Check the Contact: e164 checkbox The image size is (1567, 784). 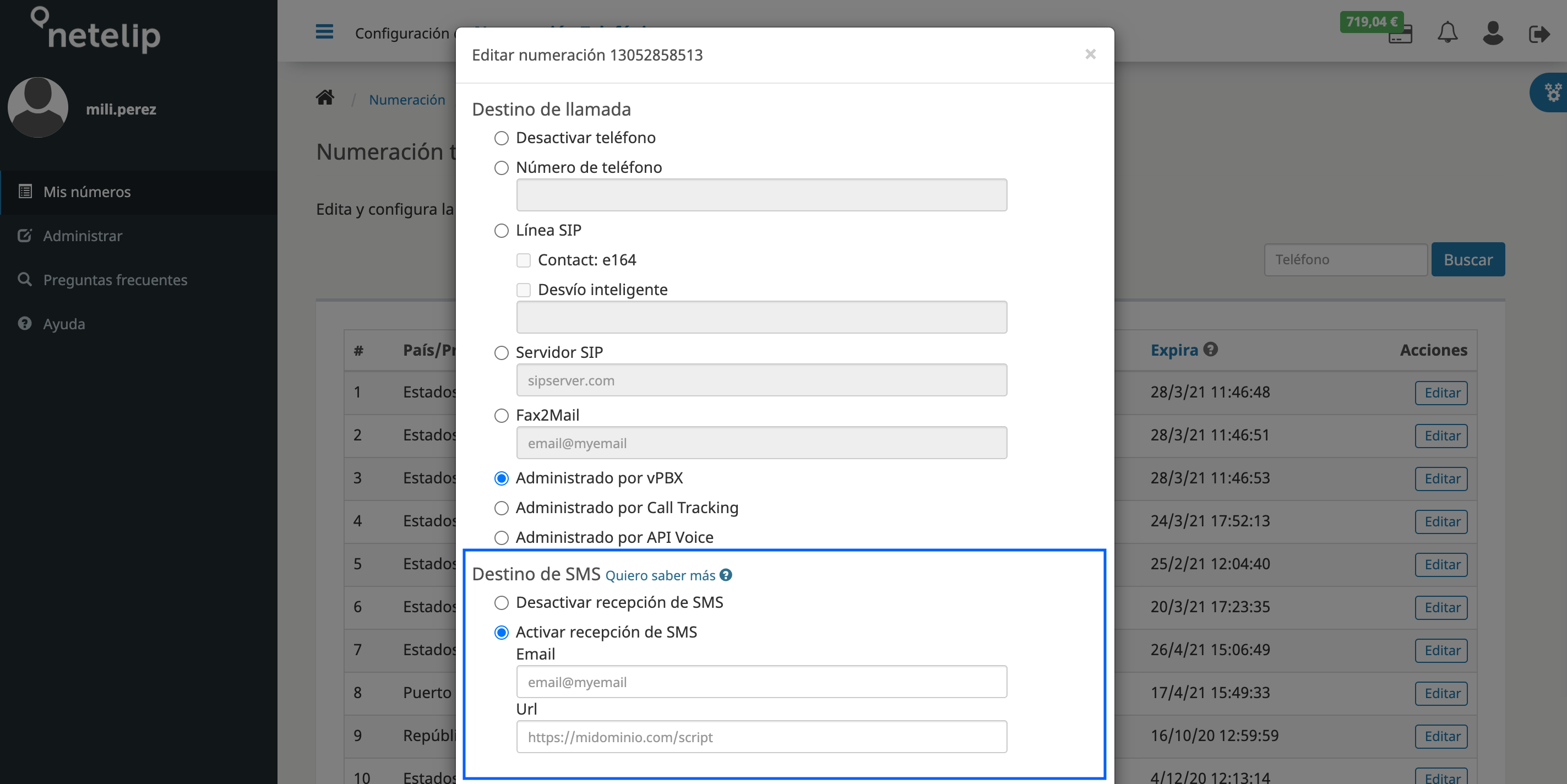pyautogui.click(x=523, y=260)
